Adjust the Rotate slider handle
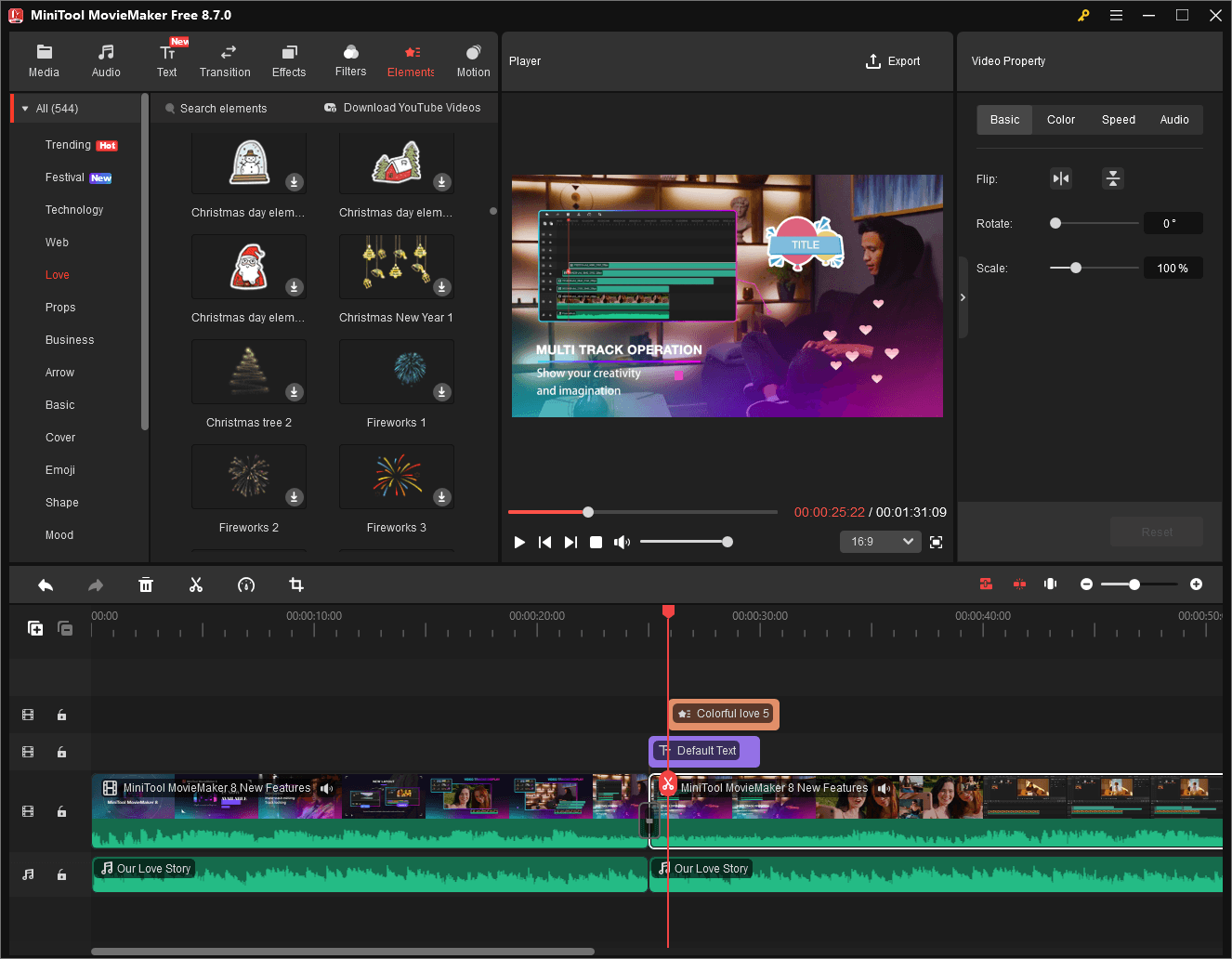The height and width of the screenshot is (959, 1232). 1055,223
